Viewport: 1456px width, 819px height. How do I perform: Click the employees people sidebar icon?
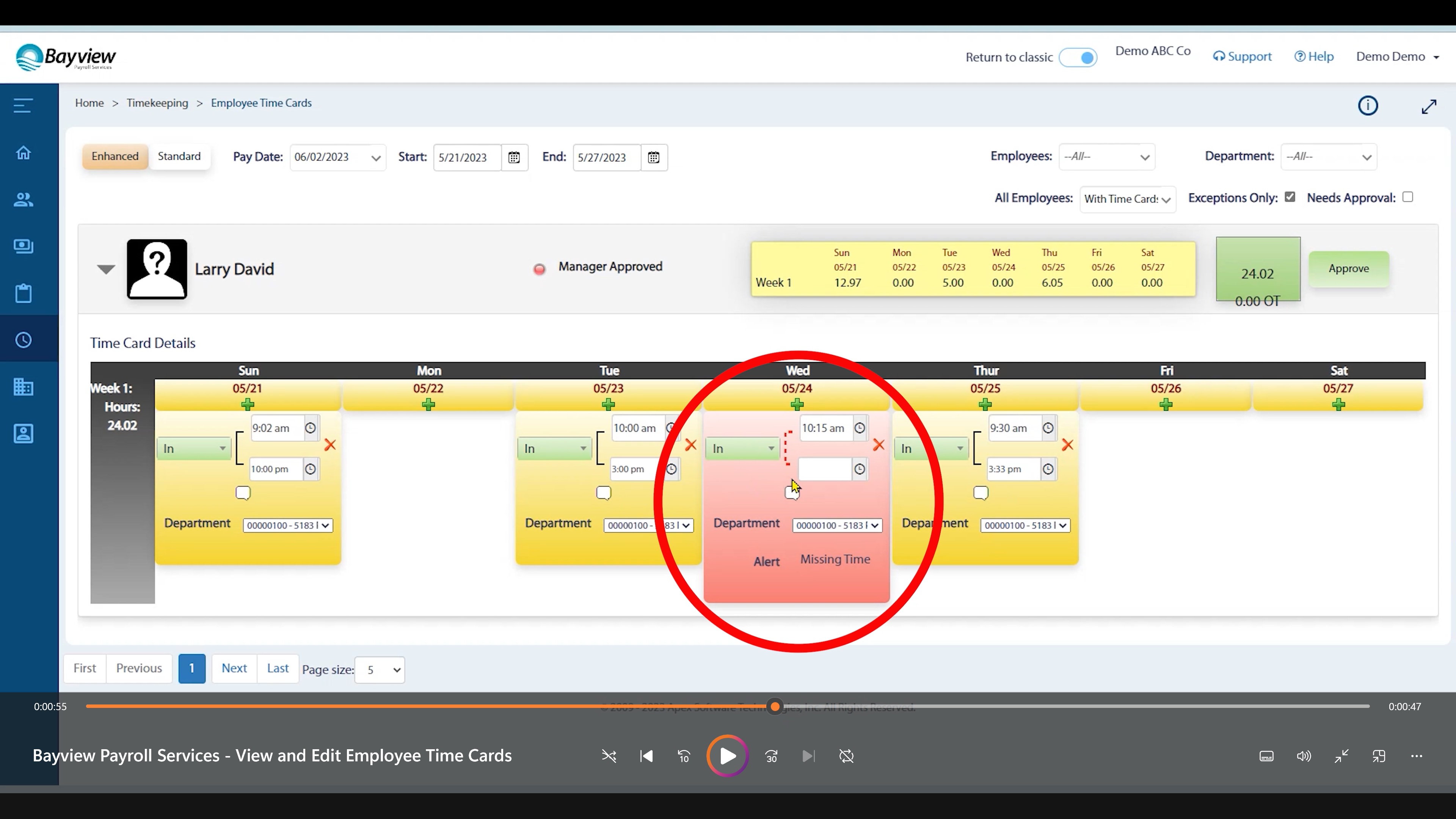tap(23, 199)
